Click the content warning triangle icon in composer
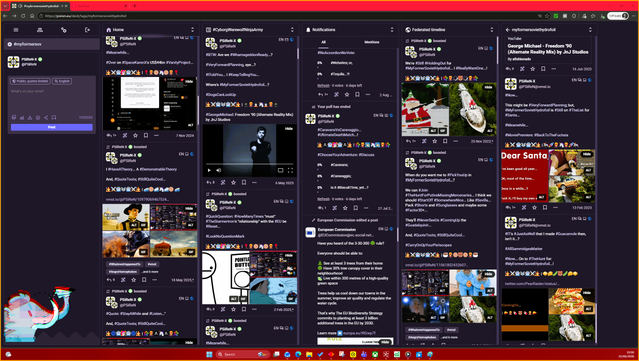Image resolution: width=639 pixels, height=361 pixels. coord(30,117)
